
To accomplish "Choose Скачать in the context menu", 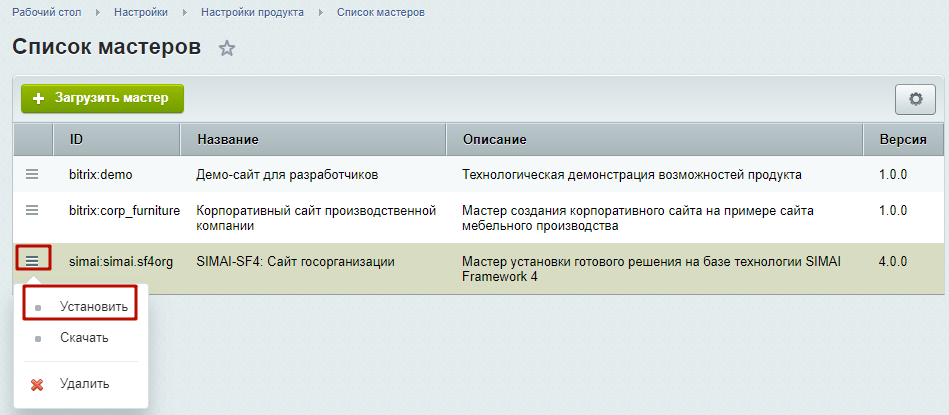I will tap(84, 338).
